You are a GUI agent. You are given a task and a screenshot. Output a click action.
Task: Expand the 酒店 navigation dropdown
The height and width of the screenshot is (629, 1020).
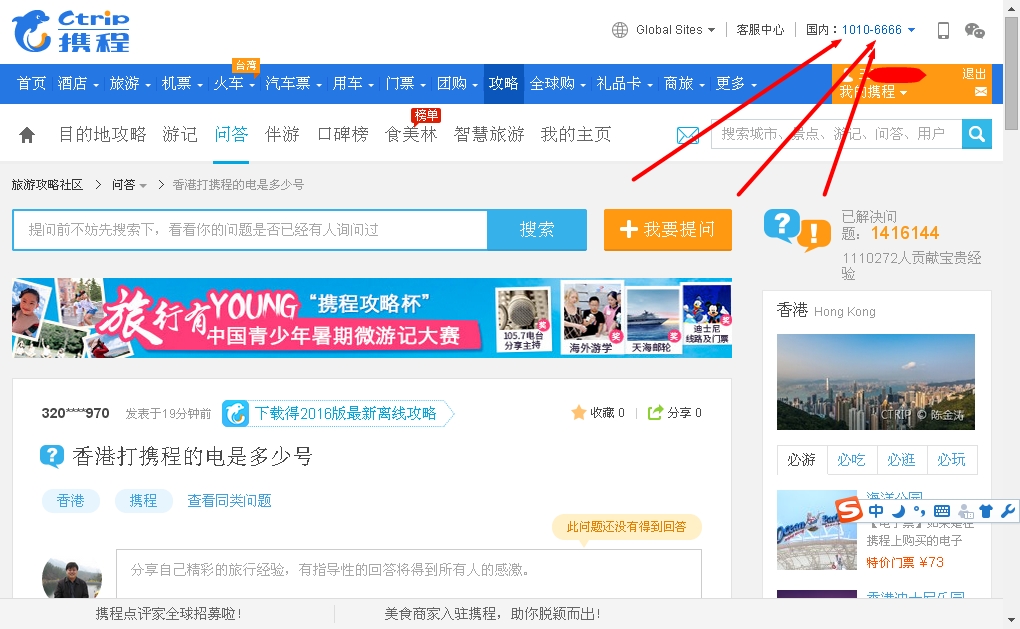tap(78, 84)
